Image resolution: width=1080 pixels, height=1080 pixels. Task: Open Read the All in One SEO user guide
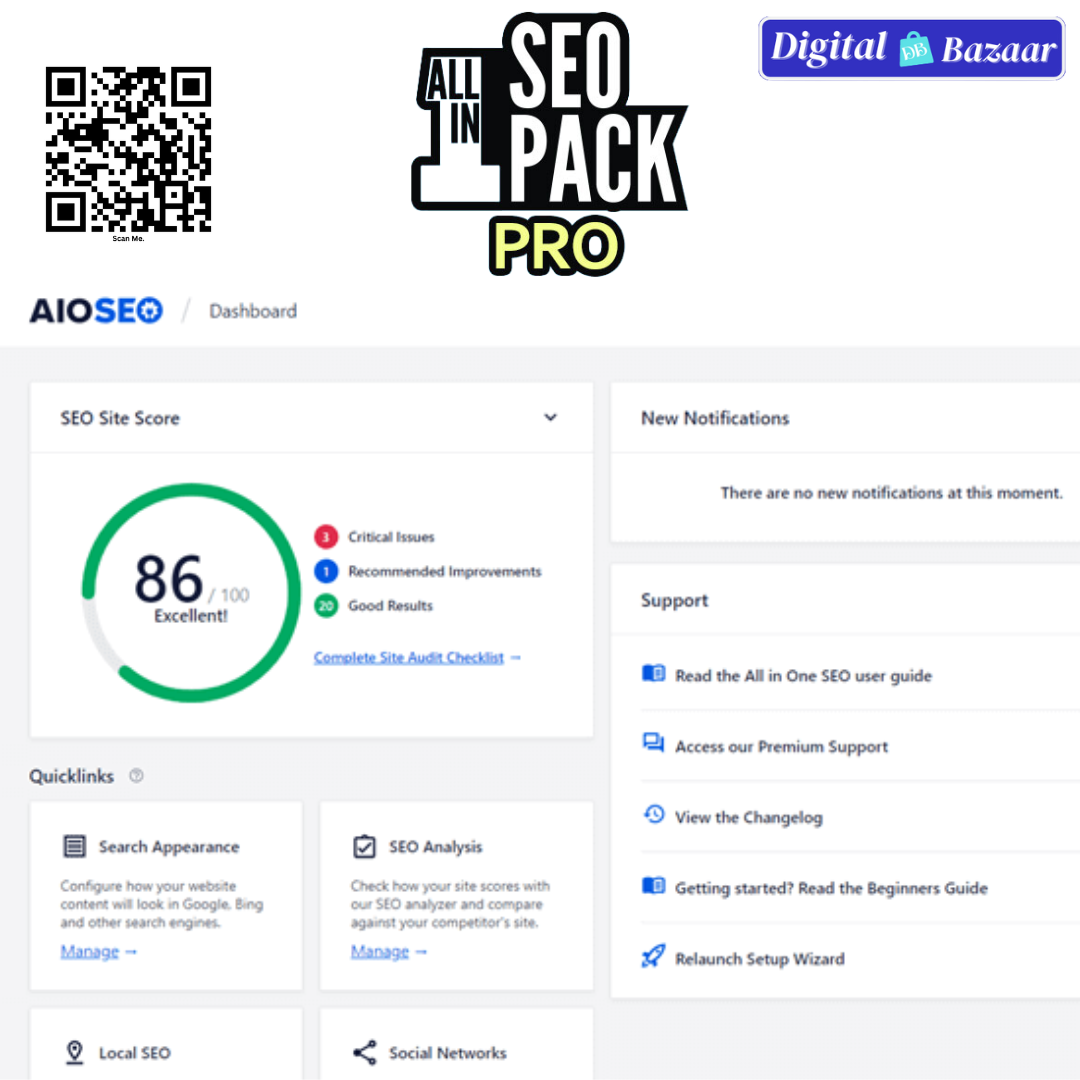click(803, 676)
